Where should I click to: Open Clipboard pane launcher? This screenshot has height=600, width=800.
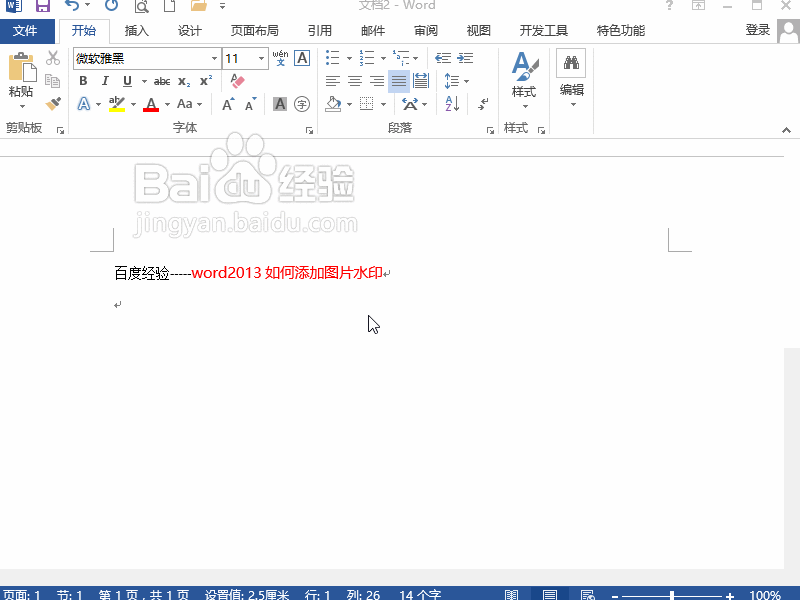[x=60, y=131]
